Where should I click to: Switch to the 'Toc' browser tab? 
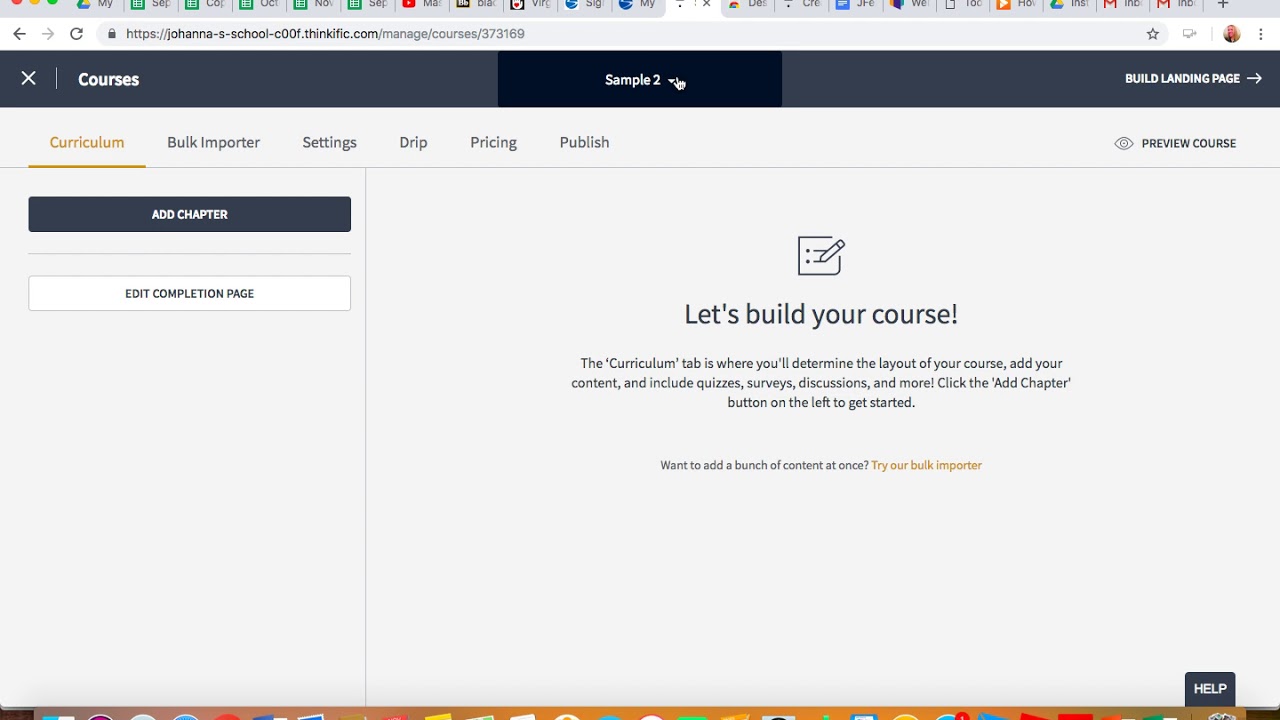tap(962, 4)
